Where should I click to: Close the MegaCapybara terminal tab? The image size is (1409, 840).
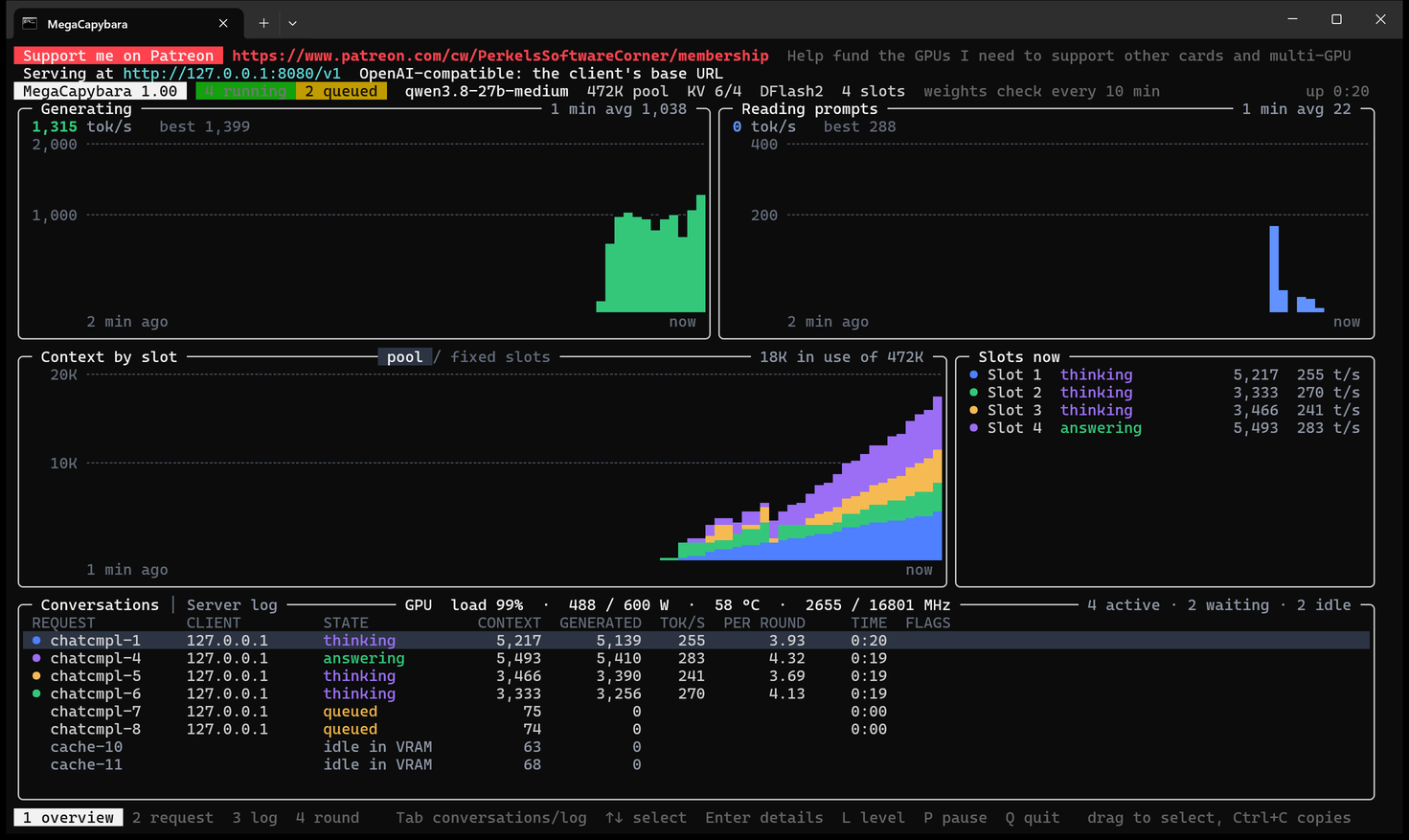[x=223, y=23]
